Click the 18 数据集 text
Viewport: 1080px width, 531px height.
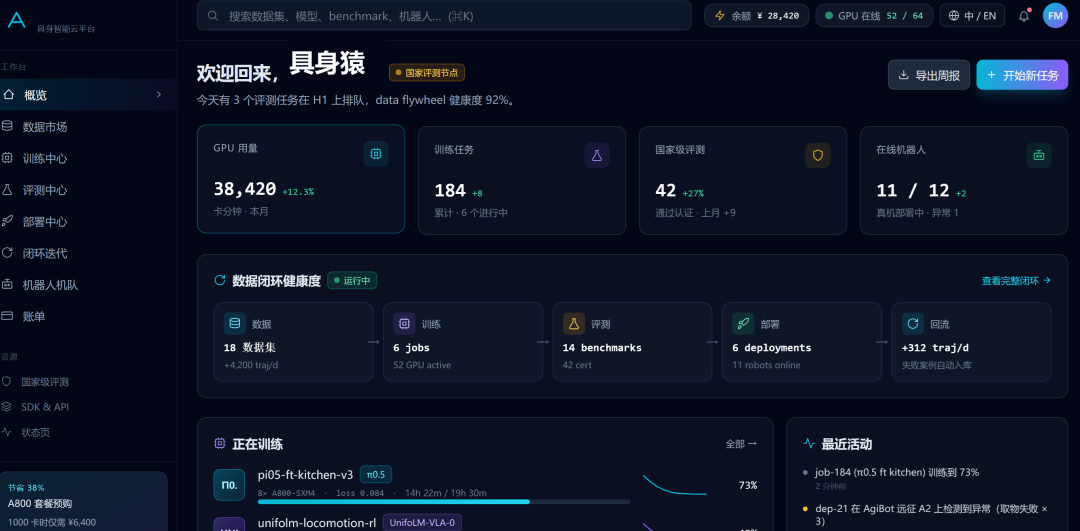[x=250, y=348]
